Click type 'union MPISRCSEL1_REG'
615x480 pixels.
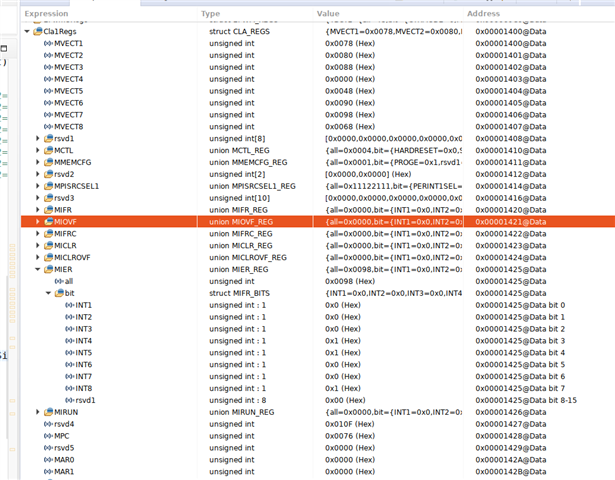pyautogui.click(x=252, y=186)
